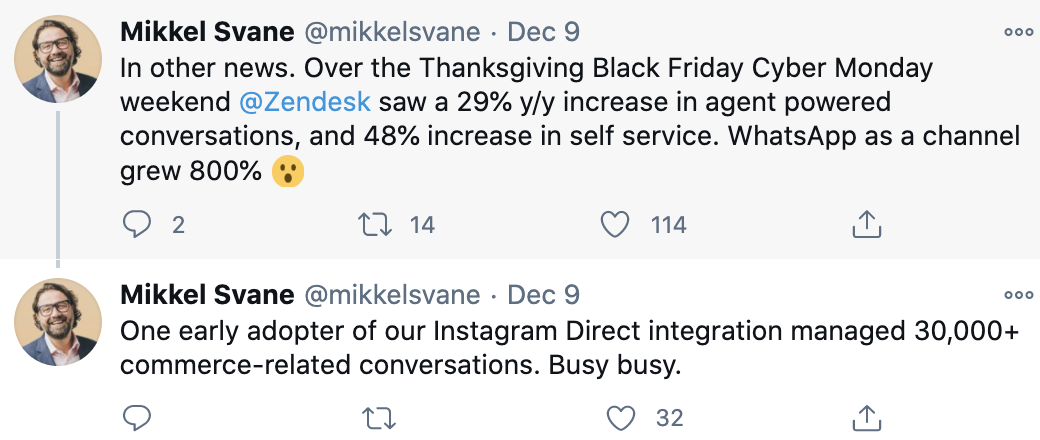Reply to the Zendesk Black Friday tweet

click(137, 225)
